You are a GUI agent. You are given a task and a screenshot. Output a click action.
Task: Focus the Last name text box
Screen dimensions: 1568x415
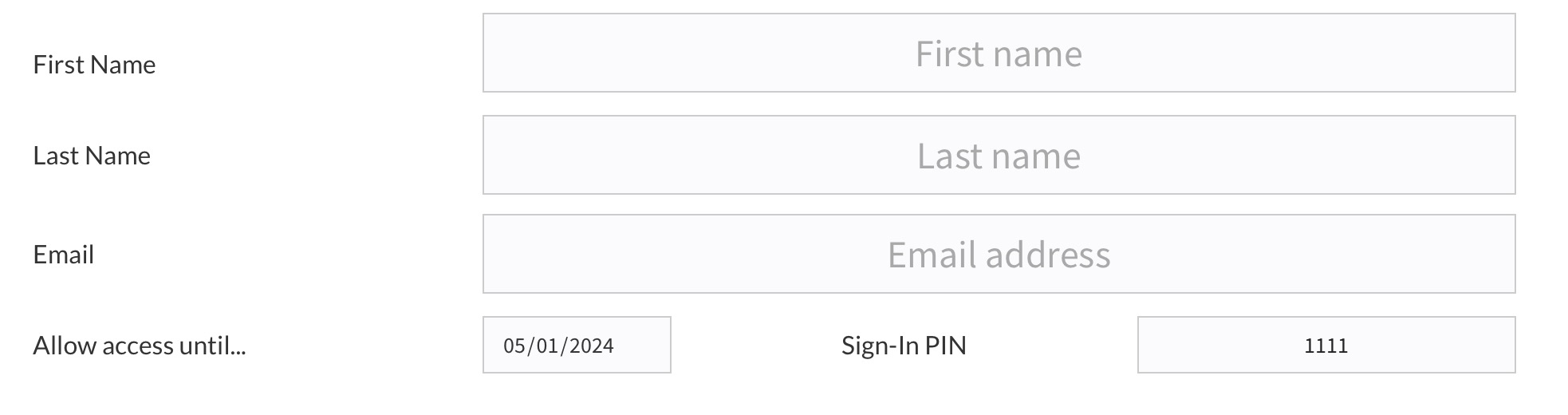[999, 155]
